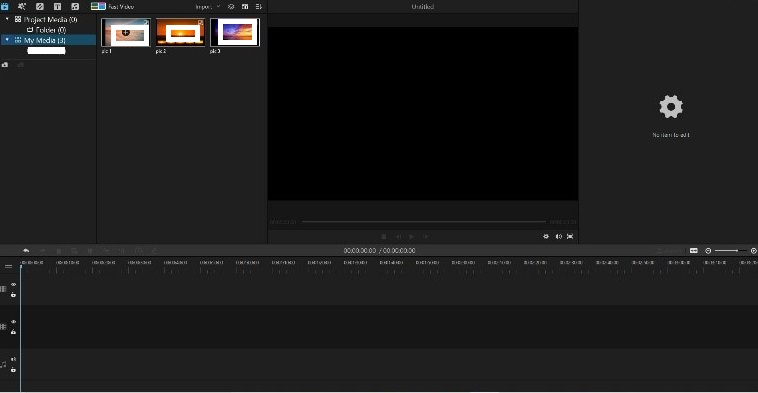Select the pic 2 thumbnail
Viewport: 758px width, 393px height.
pyautogui.click(x=180, y=32)
